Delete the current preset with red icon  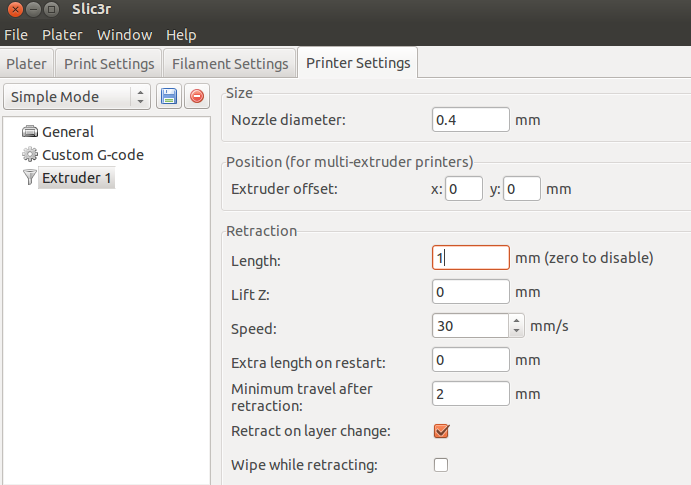click(x=197, y=96)
